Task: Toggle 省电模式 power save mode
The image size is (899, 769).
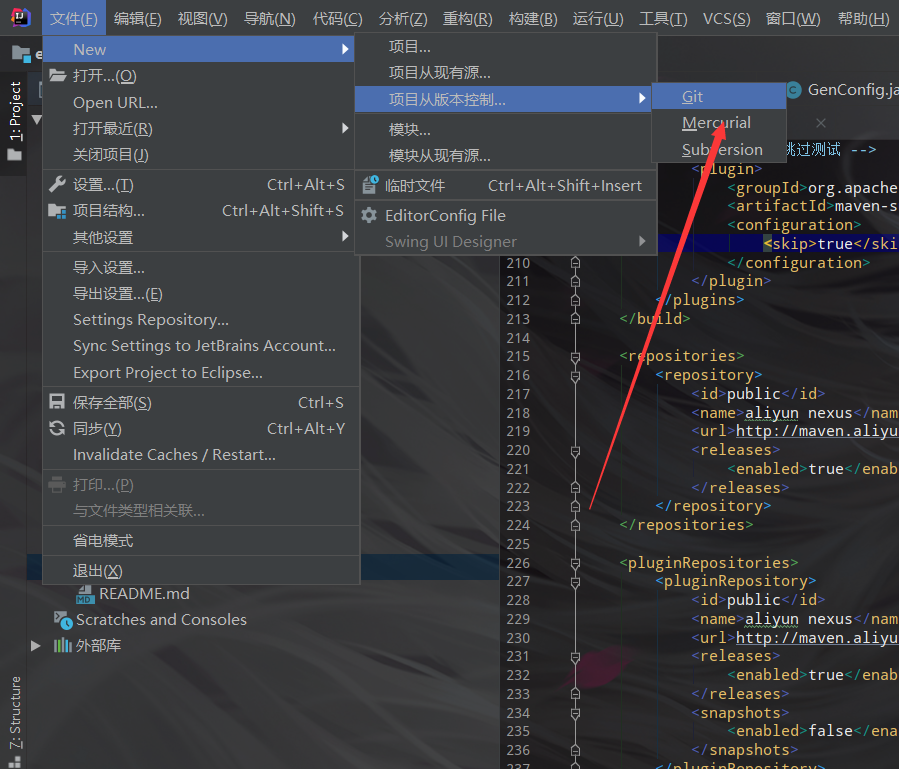Action: pyautogui.click(x=201, y=540)
